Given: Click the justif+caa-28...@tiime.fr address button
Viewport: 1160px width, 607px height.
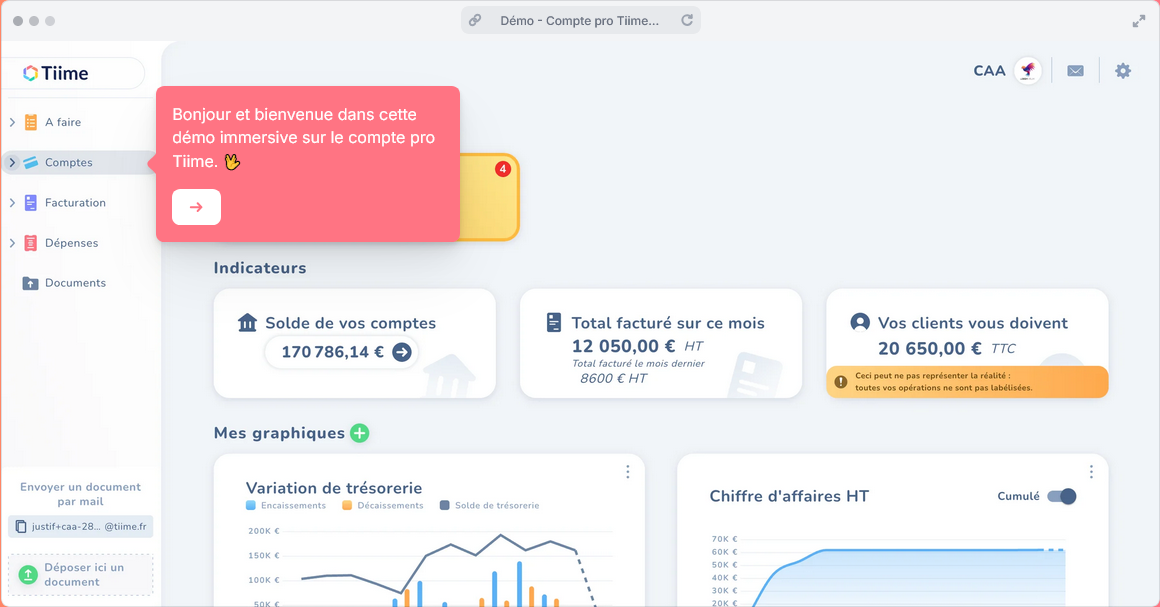Looking at the screenshot, I should tap(81, 527).
